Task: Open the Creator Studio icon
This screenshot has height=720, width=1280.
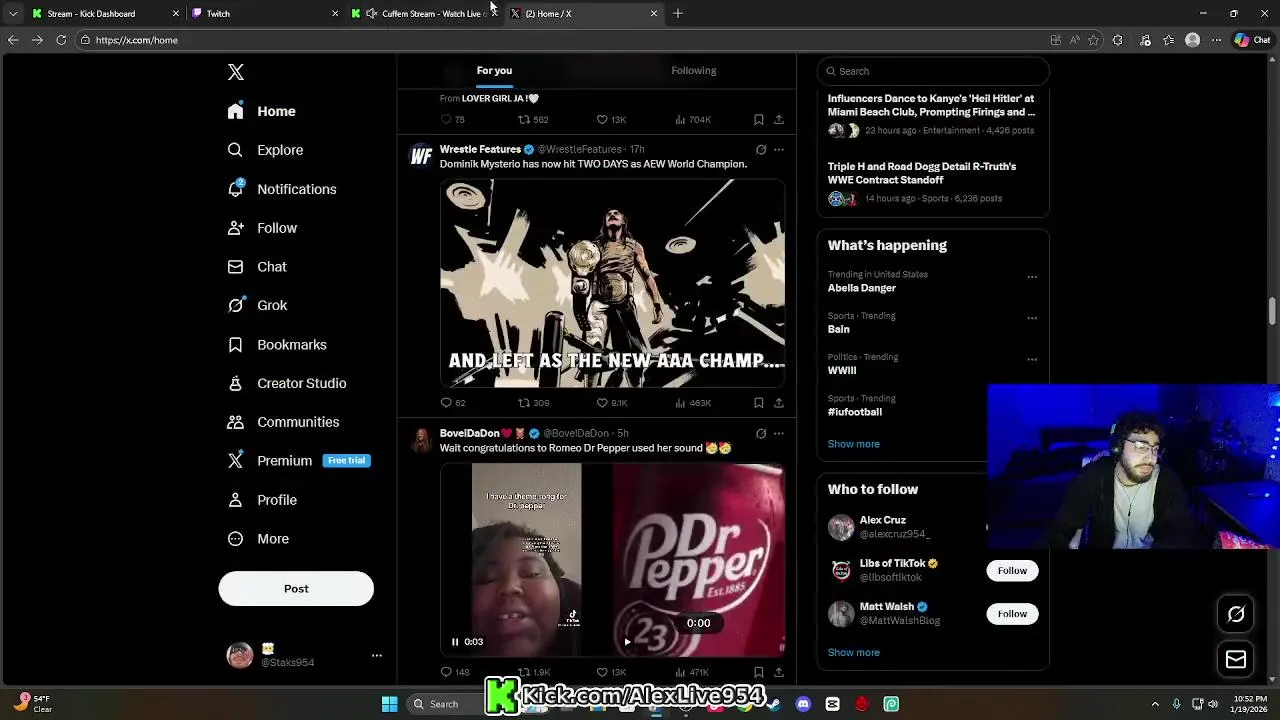Action: (x=235, y=383)
